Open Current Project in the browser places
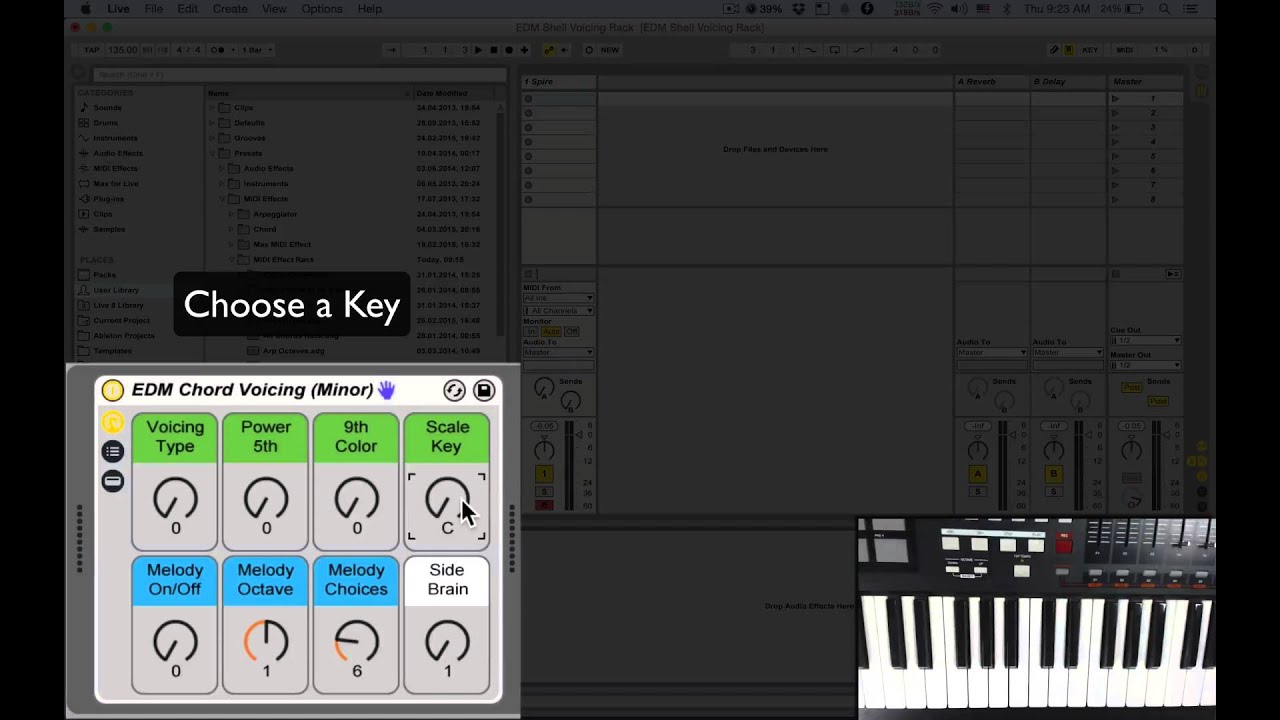Image resolution: width=1280 pixels, height=720 pixels. 121,320
